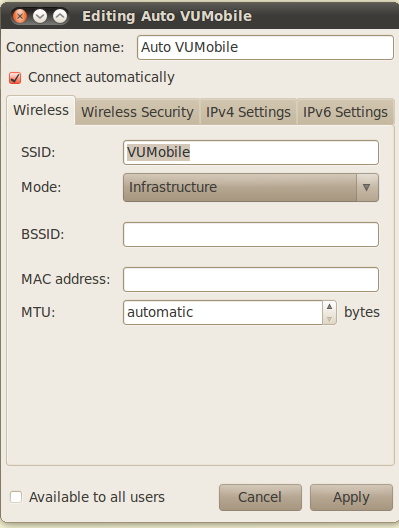Maximize the window with up-arrow button
The image size is (399, 528).
click(60, 16)
